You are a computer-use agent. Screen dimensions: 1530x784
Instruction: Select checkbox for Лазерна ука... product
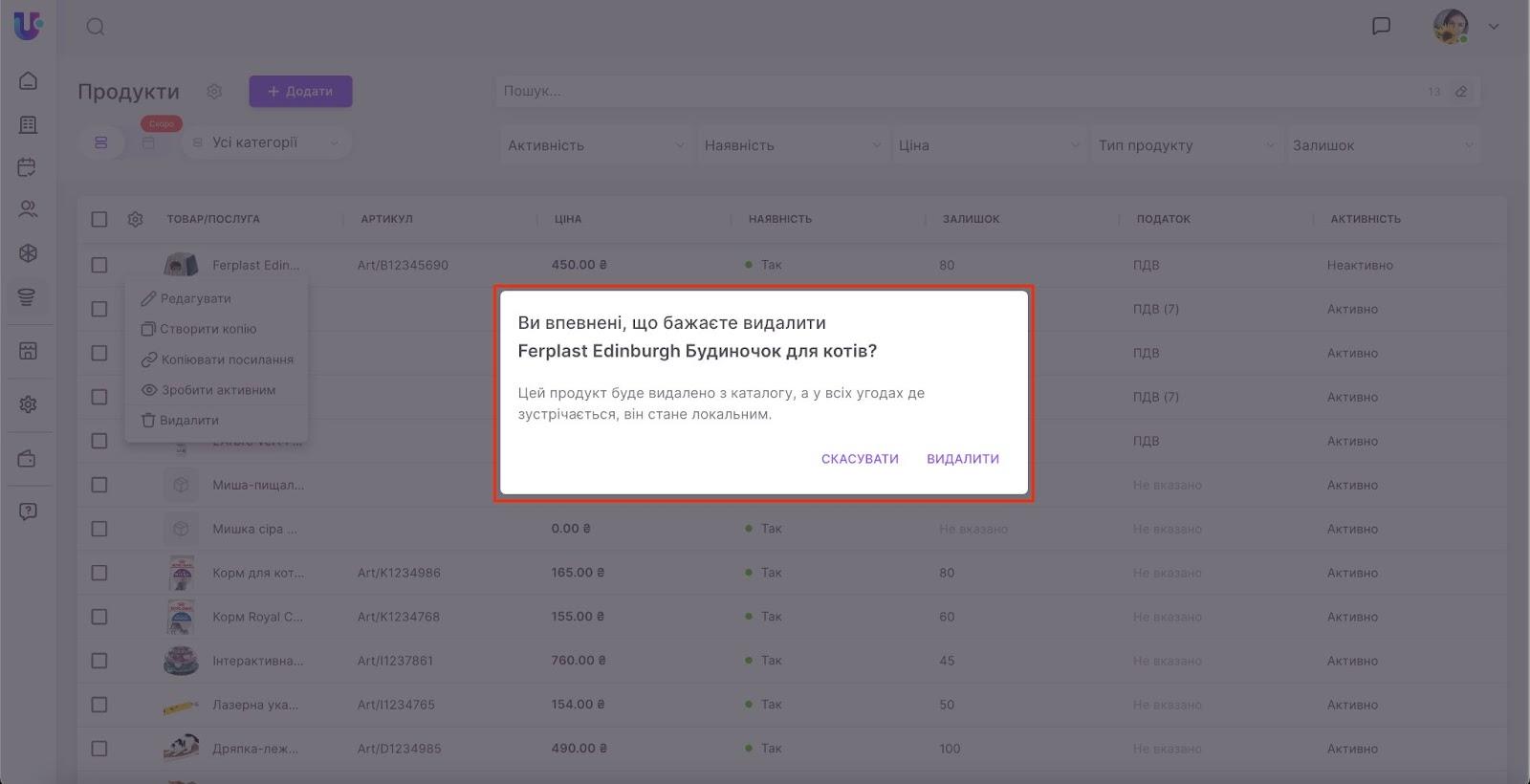click(x=99, y=705)
